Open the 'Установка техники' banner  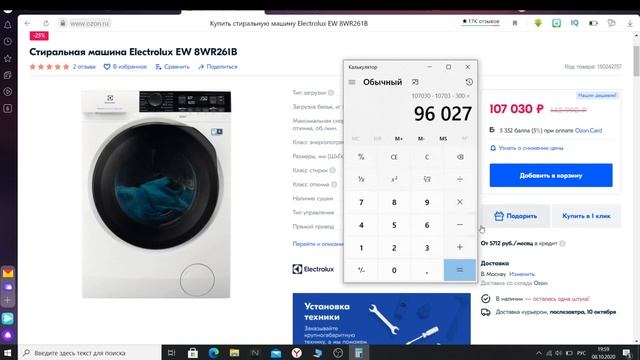tap(381, 319)
